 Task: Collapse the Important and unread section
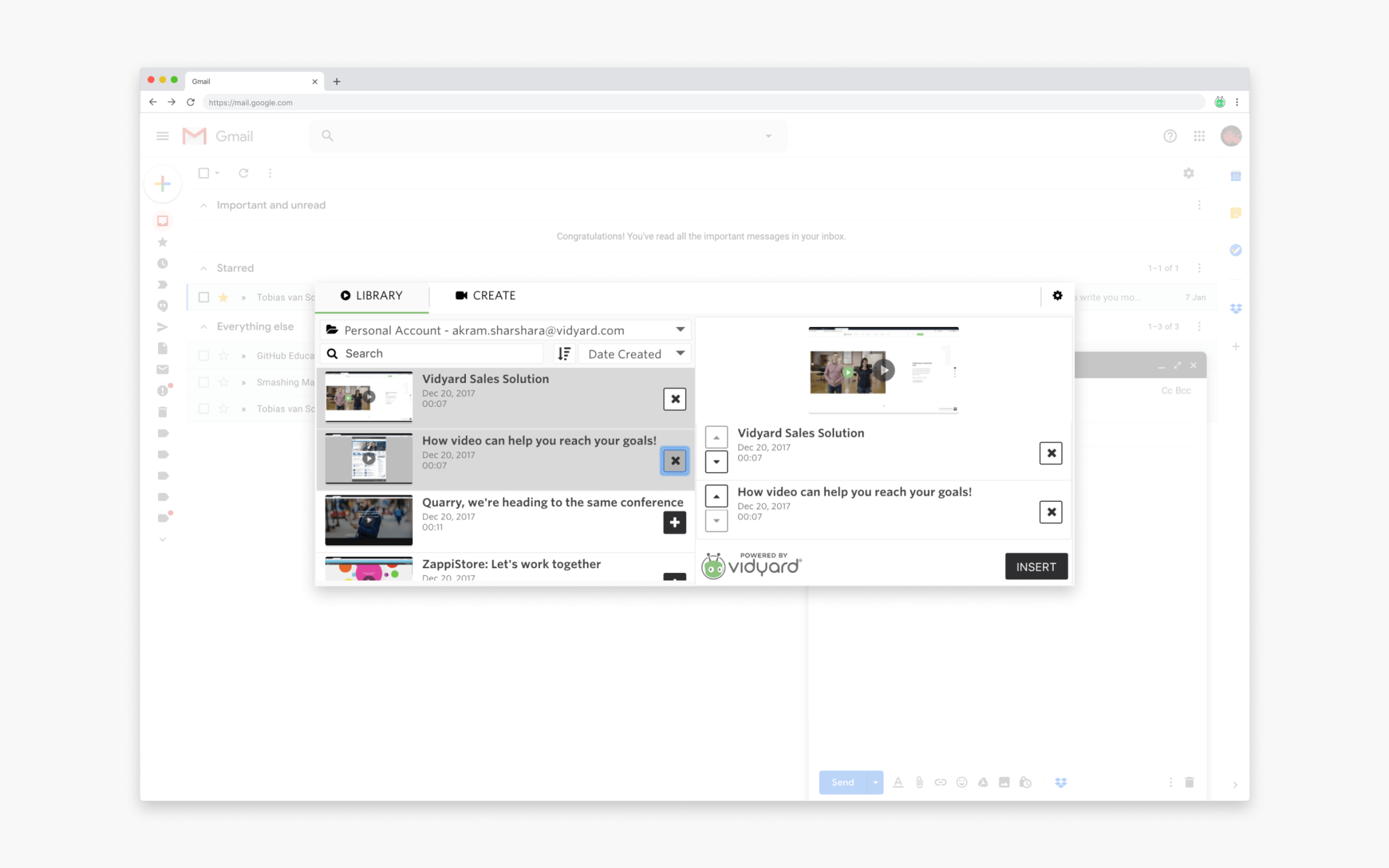pos(203,205)
